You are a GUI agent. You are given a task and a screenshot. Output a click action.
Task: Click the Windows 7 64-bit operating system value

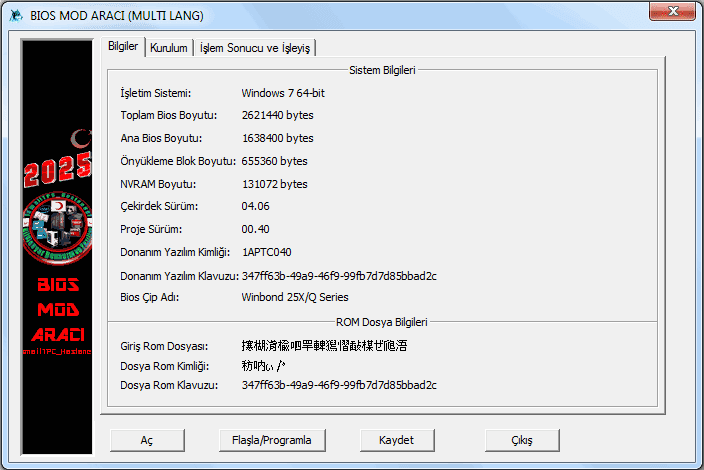click(283, 93)
